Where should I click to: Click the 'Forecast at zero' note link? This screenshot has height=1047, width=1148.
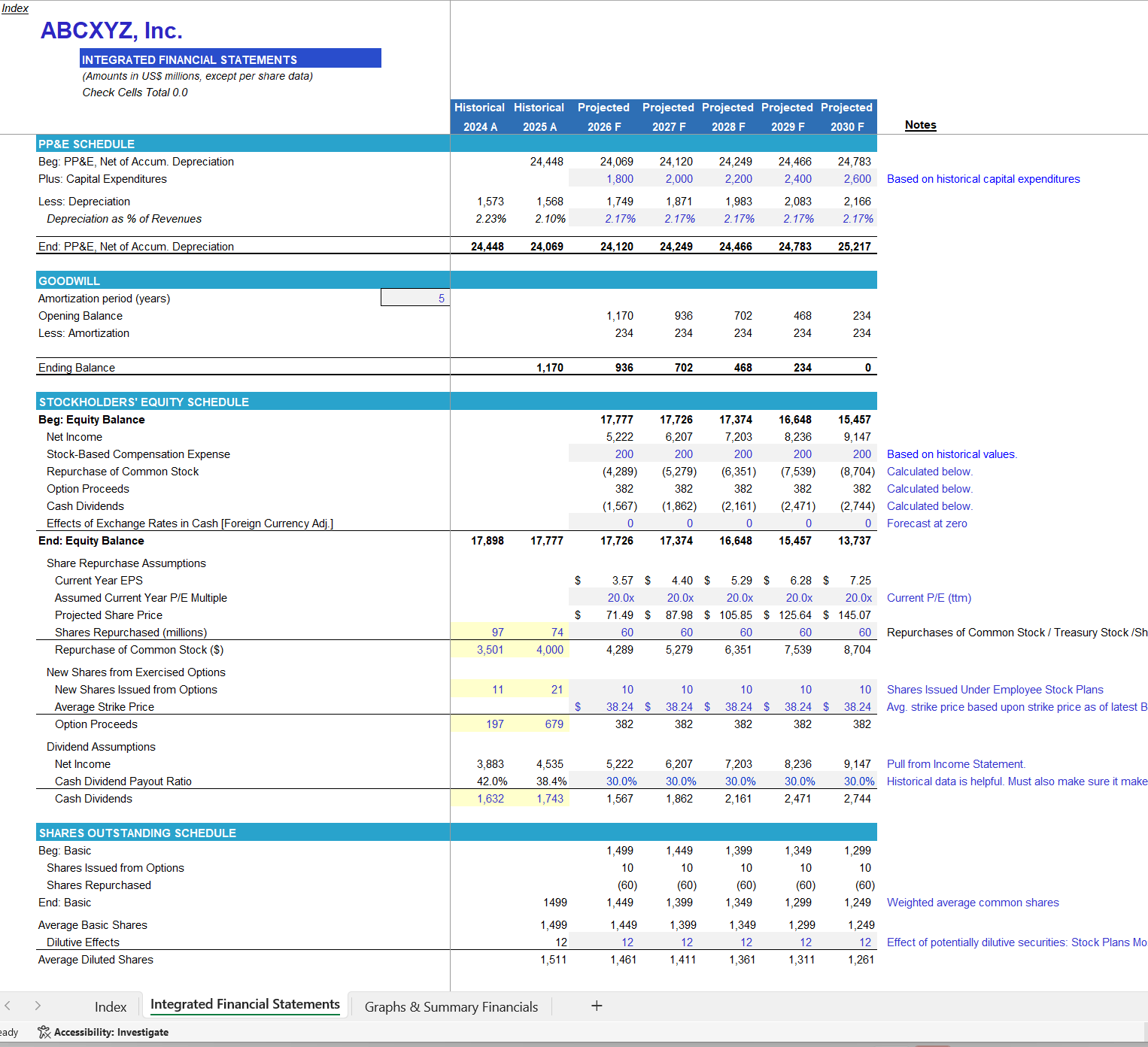coord(927,523)
